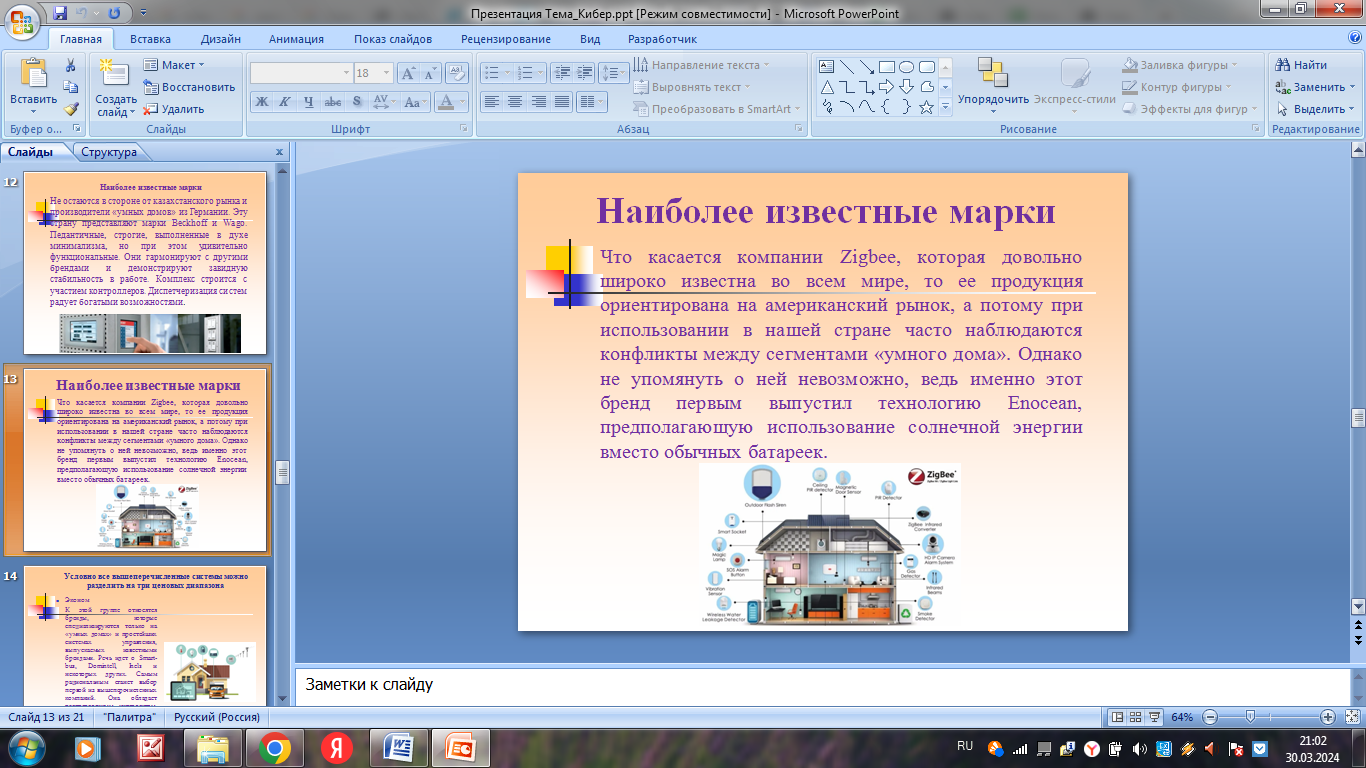Screen dimensions: 1366x768
Task: Select the five-point star shape
Action: coord(927,107)
